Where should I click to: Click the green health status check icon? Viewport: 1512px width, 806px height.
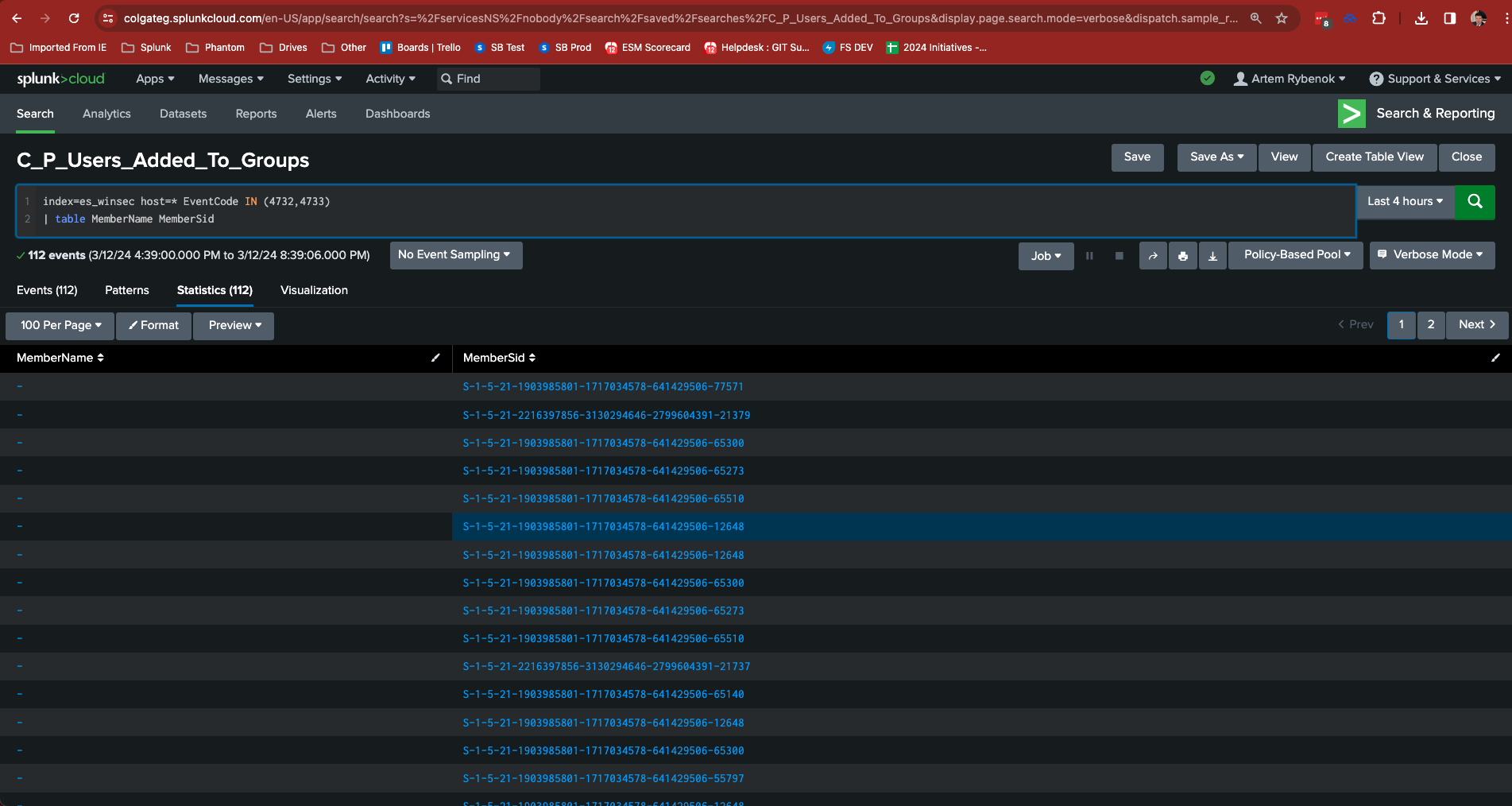point(1208,79)
